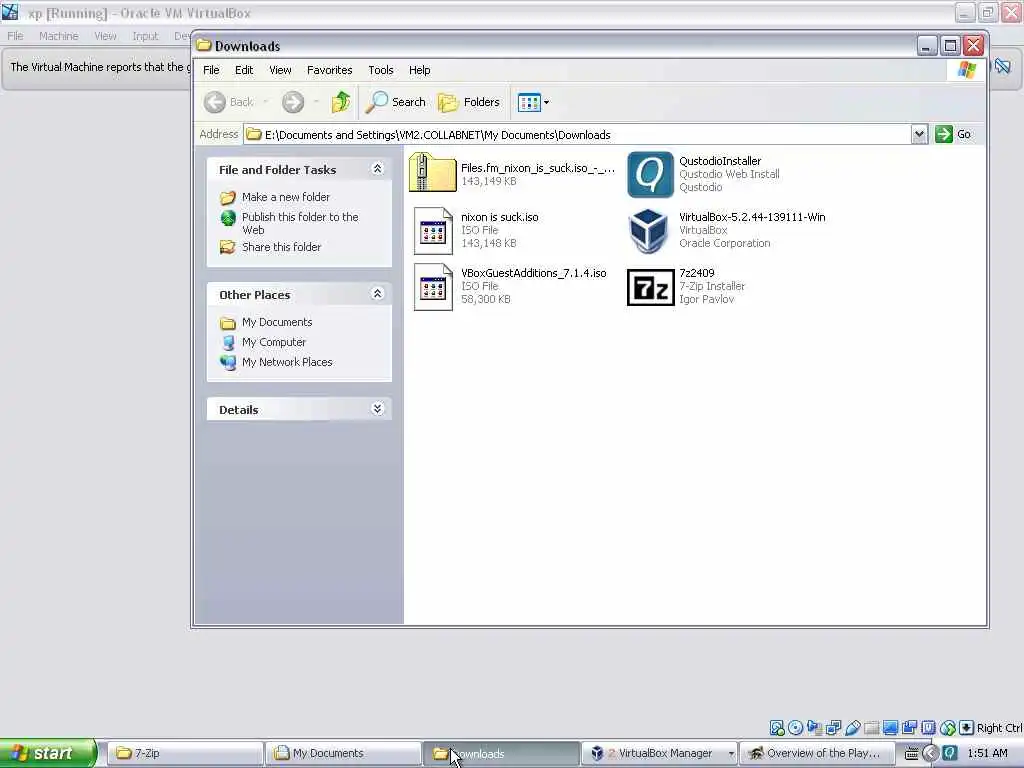Click the Qustodio tray icon
Screen dimensions: 1024x768
coord(950,753)
